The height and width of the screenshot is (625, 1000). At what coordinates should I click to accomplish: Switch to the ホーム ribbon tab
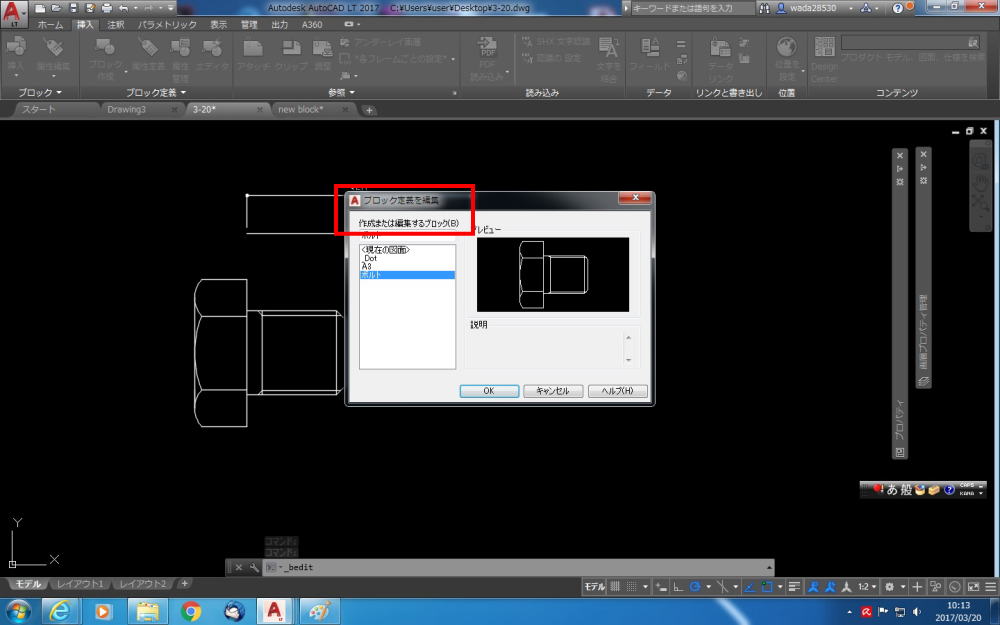50,25
